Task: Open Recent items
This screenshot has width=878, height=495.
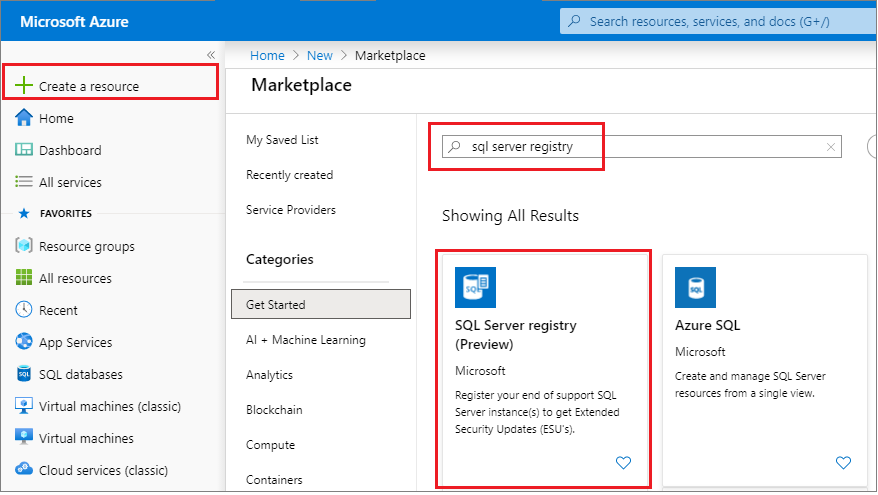Action: coord(58,310)
